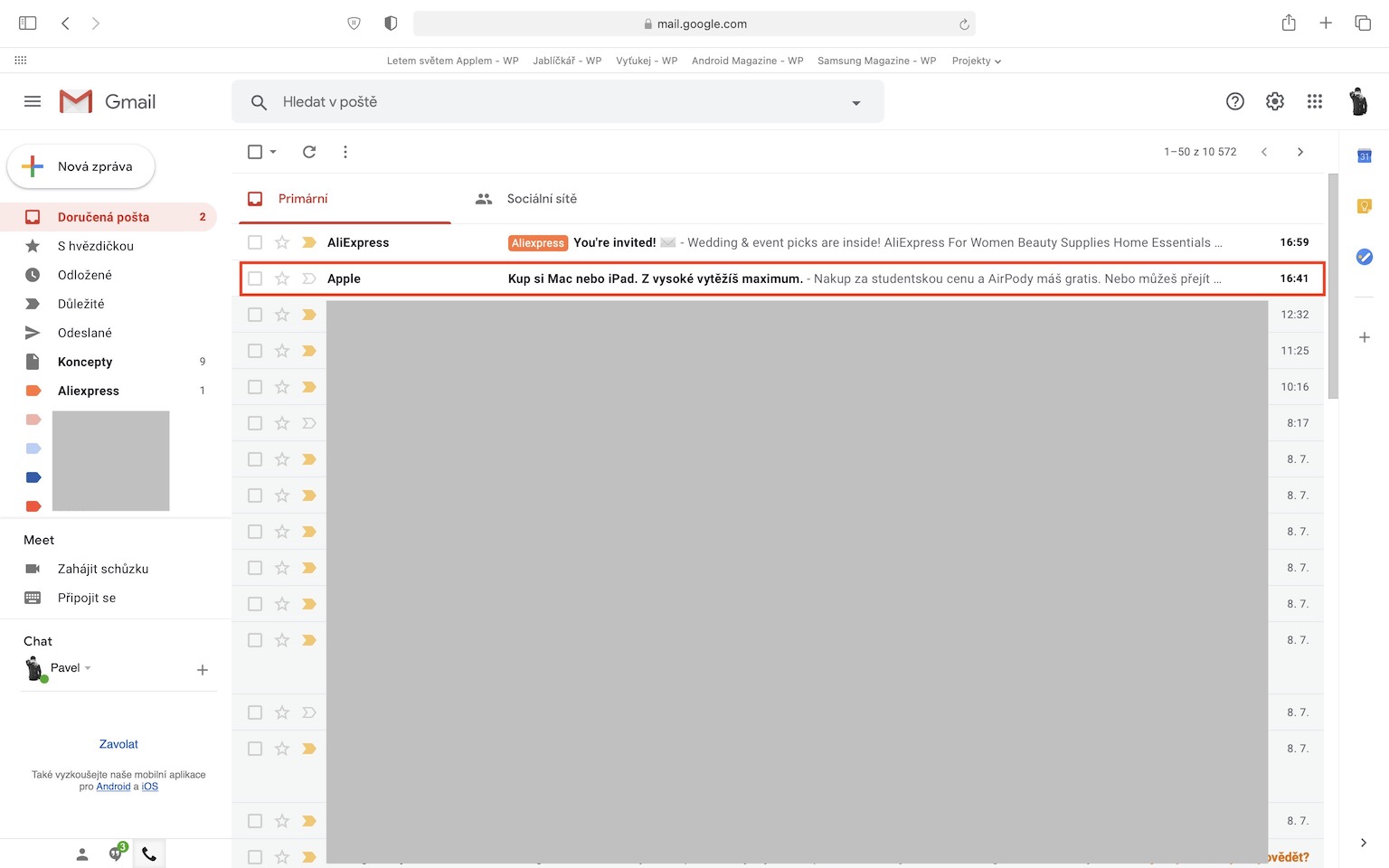Go back with the browser back arrow
1389x868 pixels.
(x=65, y=24)
